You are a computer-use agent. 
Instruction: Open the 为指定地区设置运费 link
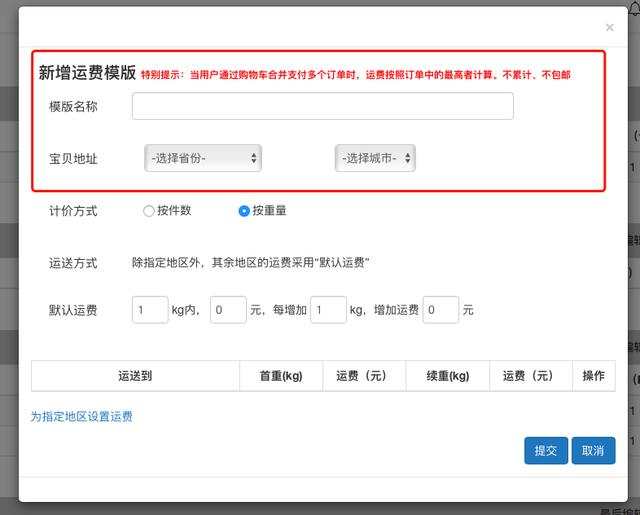pos(81,416)
